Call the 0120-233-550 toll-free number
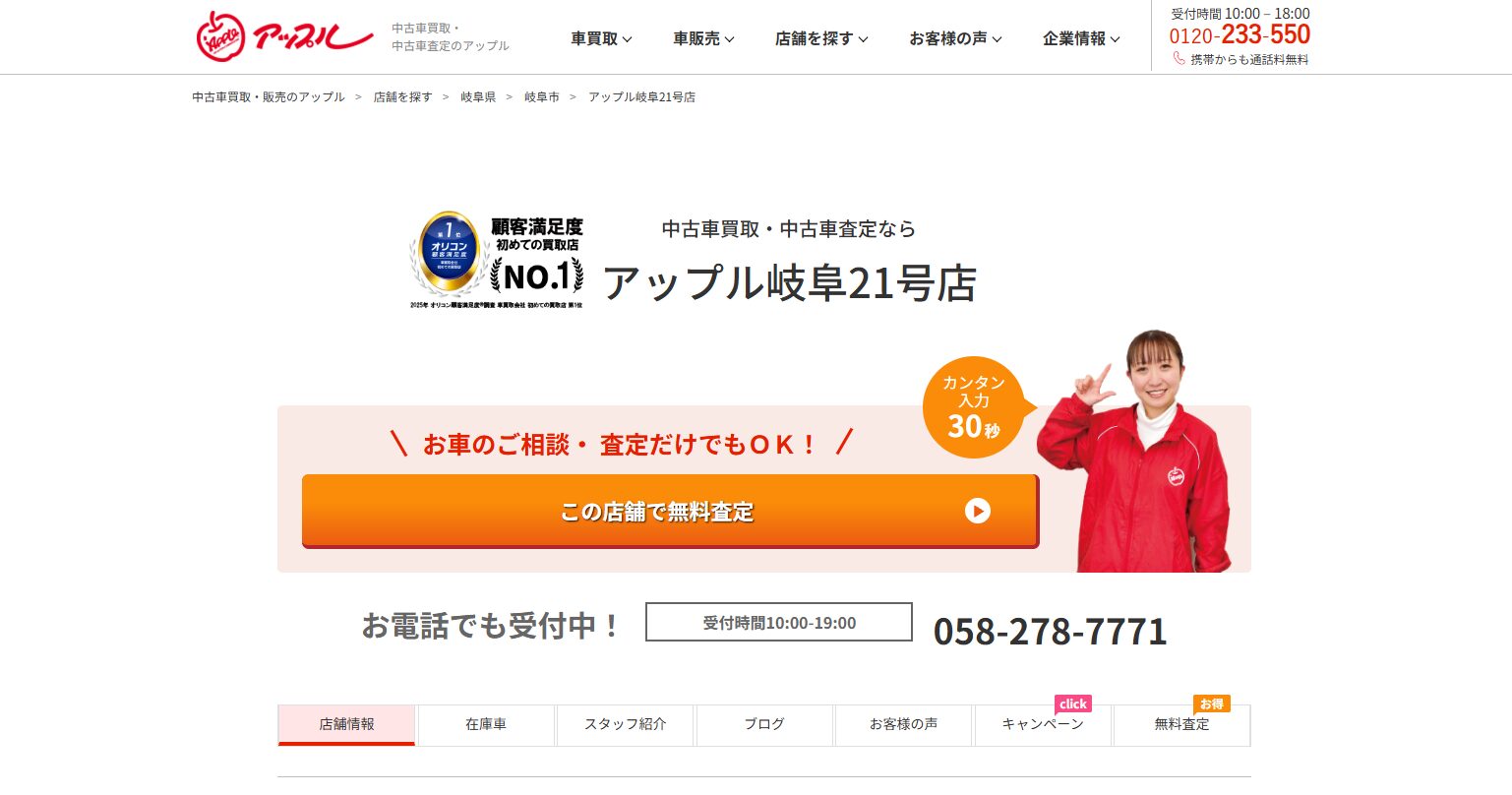The width and height of the screenshot is (1512, 795). pos(1240,35)
